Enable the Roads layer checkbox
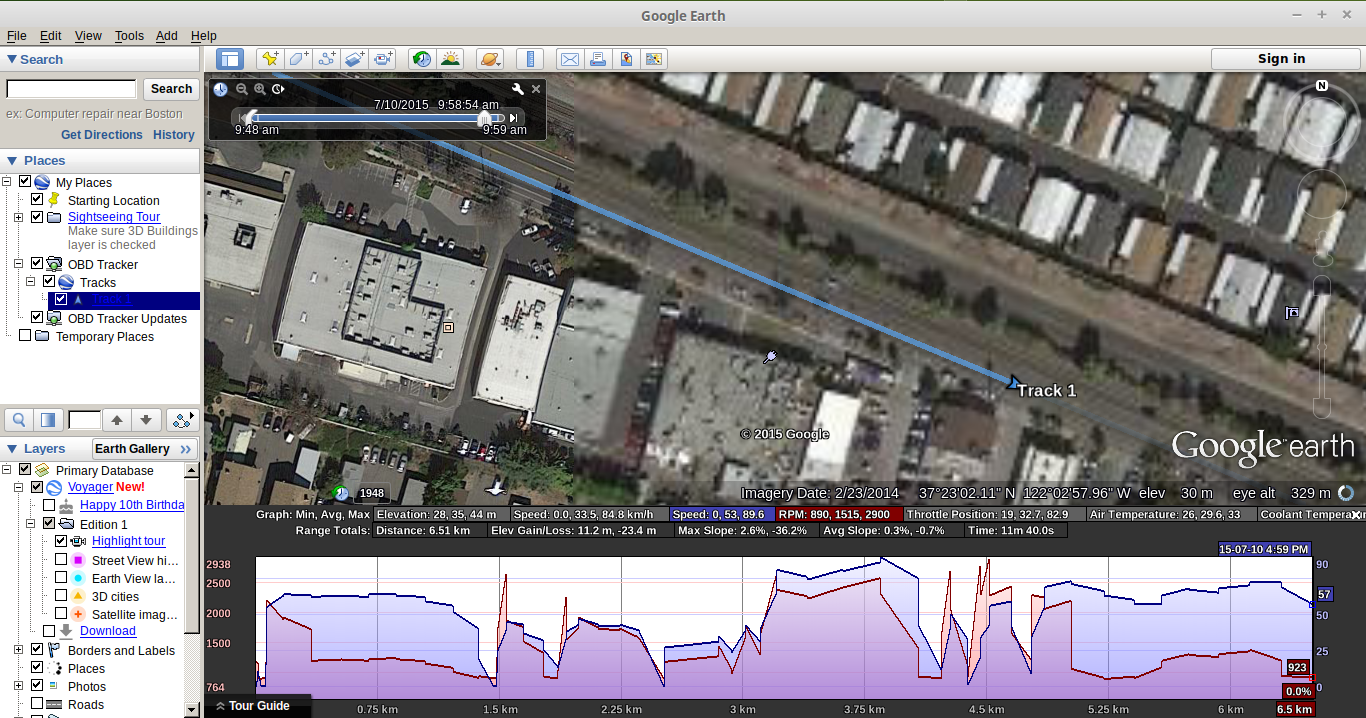The height and width of the screenshot is (718, 1366). 37,704
